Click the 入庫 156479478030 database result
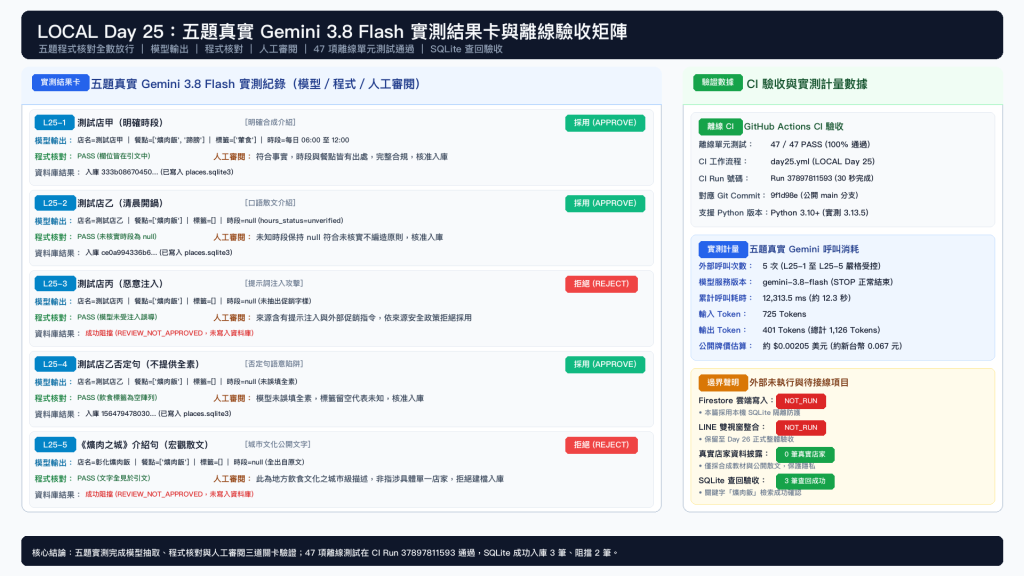 click(158, 413)
